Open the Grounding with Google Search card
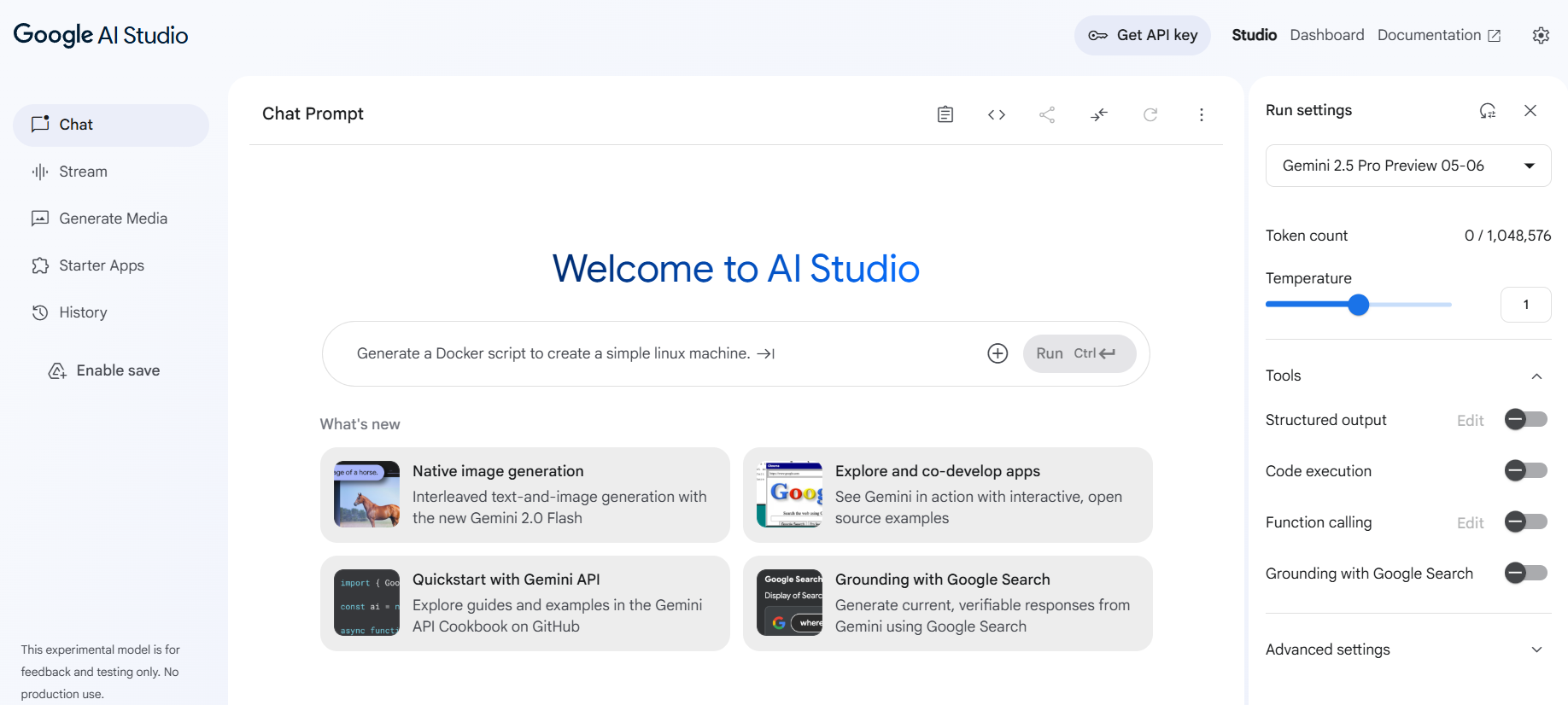 click(947, 603)
